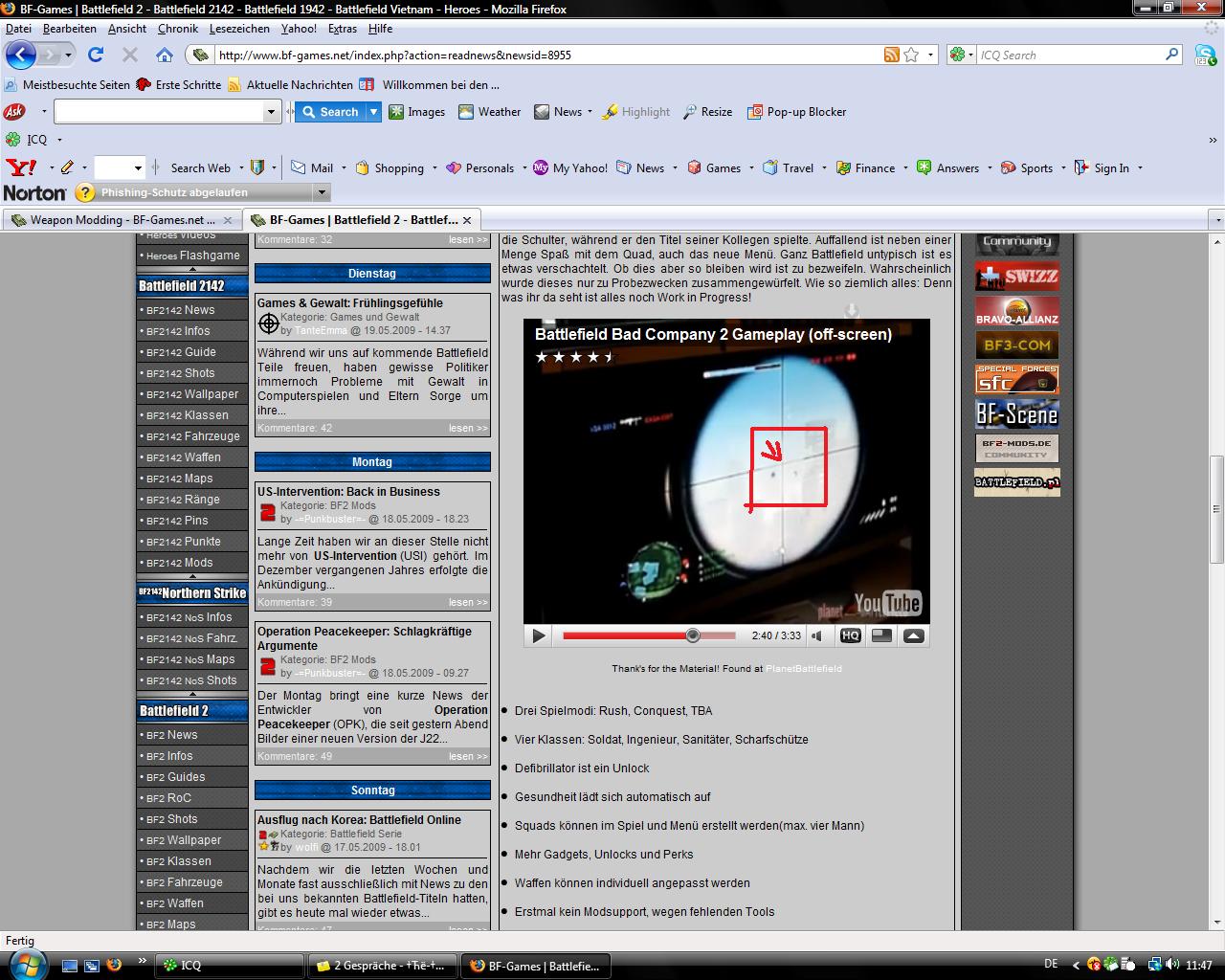1225x980 pixels.
Task: Switch to the ICQ taskbar window
Action: click(x=230, y=966)
